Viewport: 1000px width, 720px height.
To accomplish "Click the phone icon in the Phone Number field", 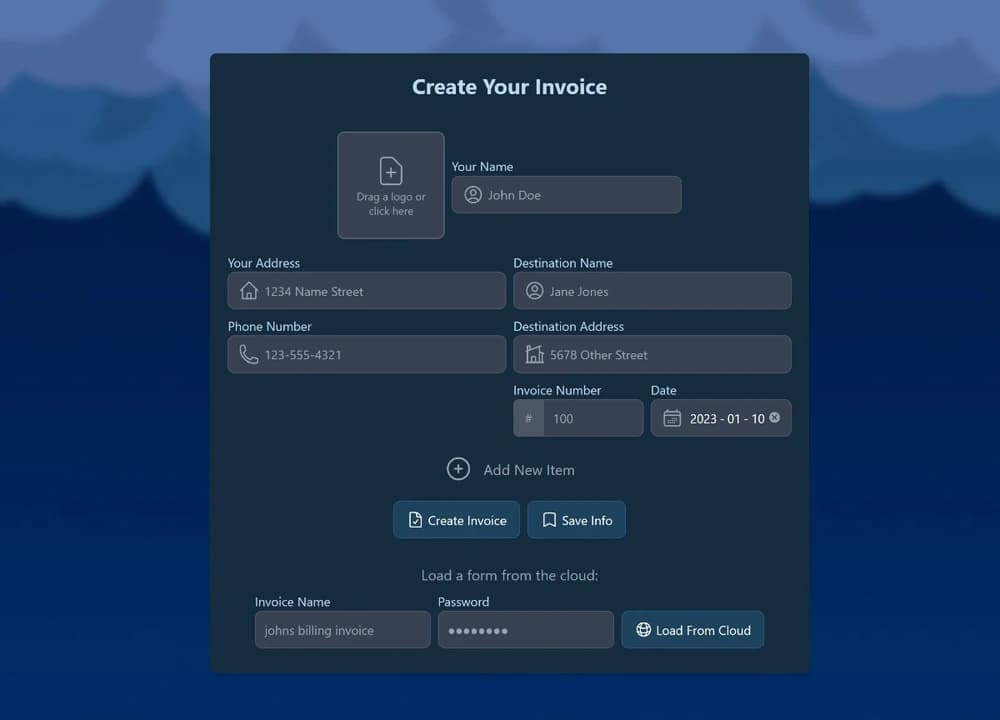I will click(248, 355).
